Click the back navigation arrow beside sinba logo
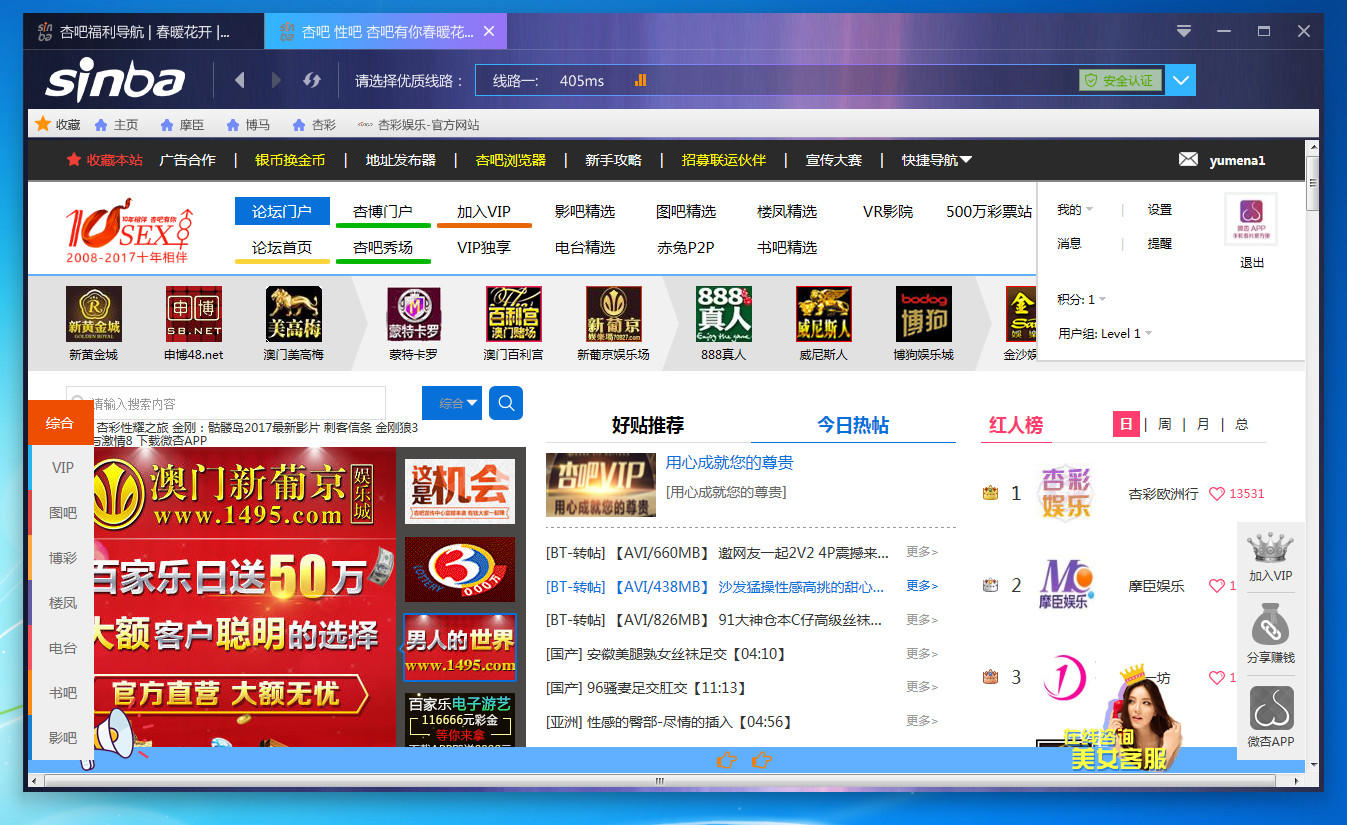The width and height of the screenshot is (1347, 825). (240, 80)
